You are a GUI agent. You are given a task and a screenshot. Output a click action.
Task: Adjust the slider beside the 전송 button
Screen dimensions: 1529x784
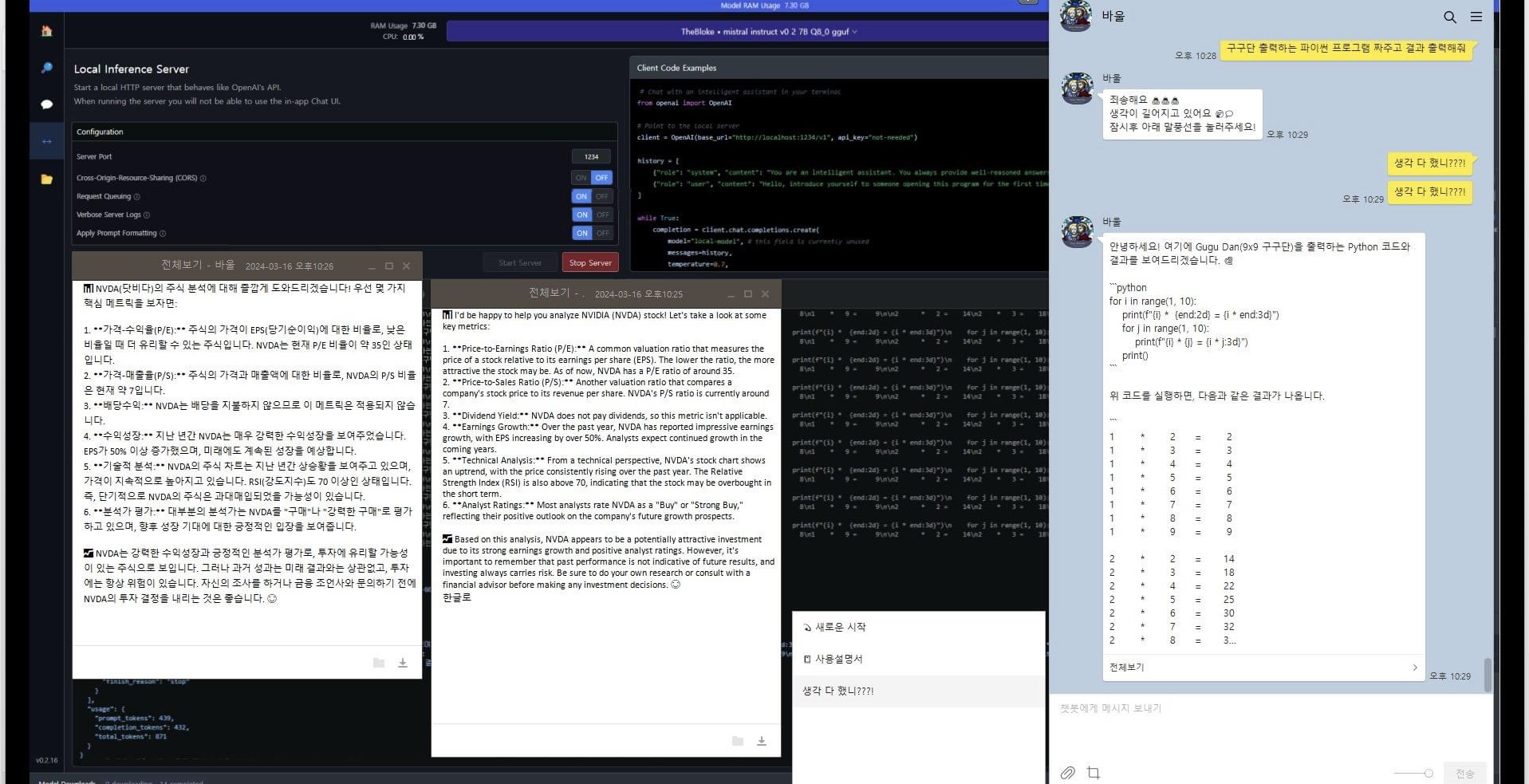point(1413,773)
